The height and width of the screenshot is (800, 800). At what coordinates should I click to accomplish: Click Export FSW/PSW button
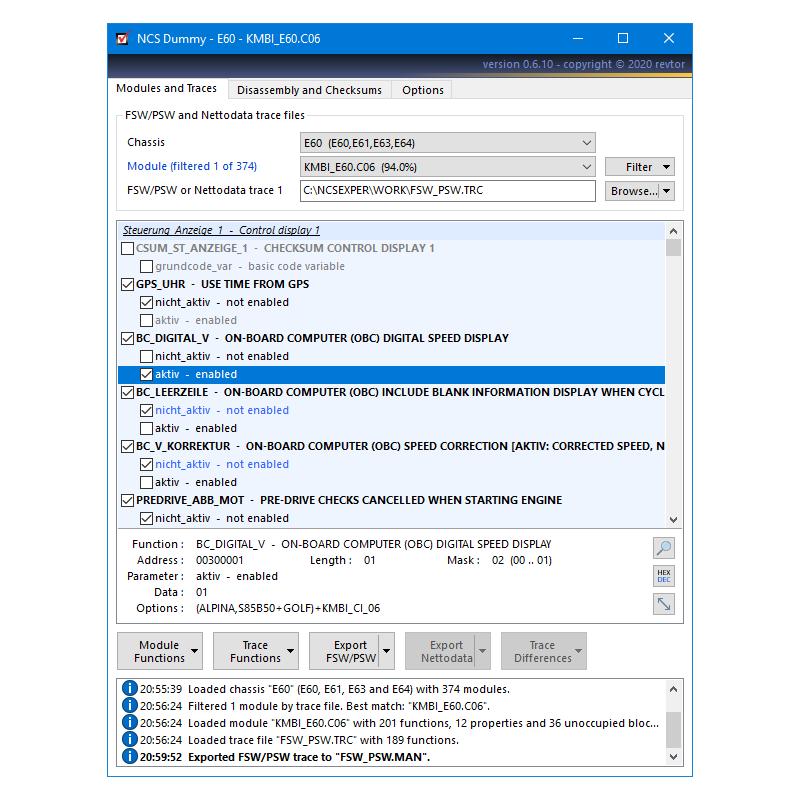(x=345, y=651)
